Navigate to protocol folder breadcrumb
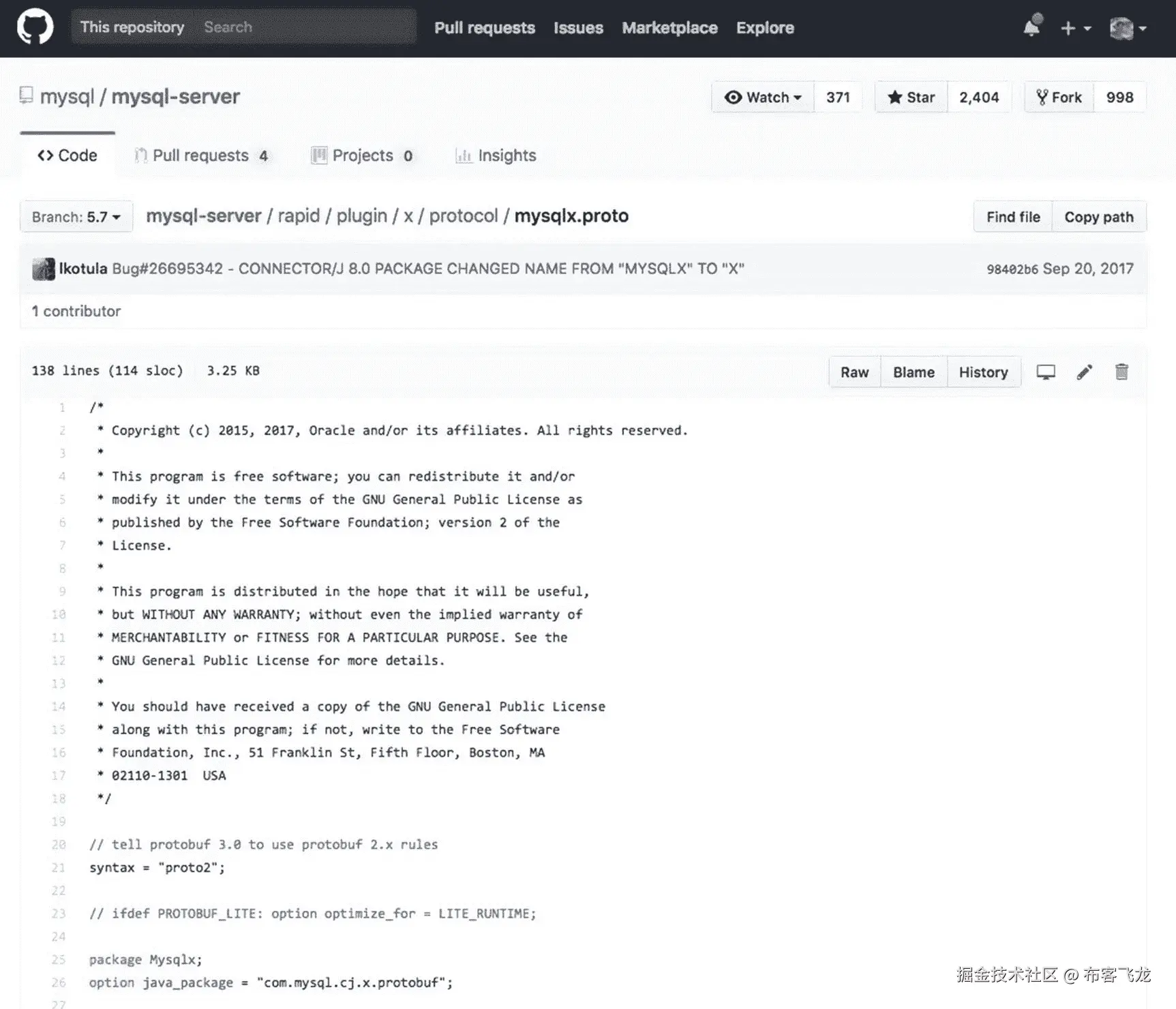The height and width of the screenshot is (1009, 1176). pos(464,216)
